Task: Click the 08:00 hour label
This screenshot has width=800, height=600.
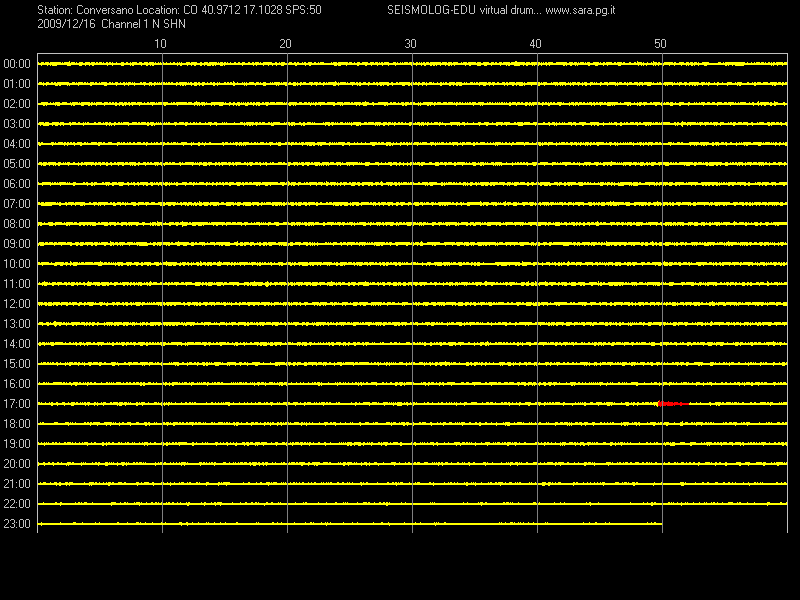Action: click(17, 224)
